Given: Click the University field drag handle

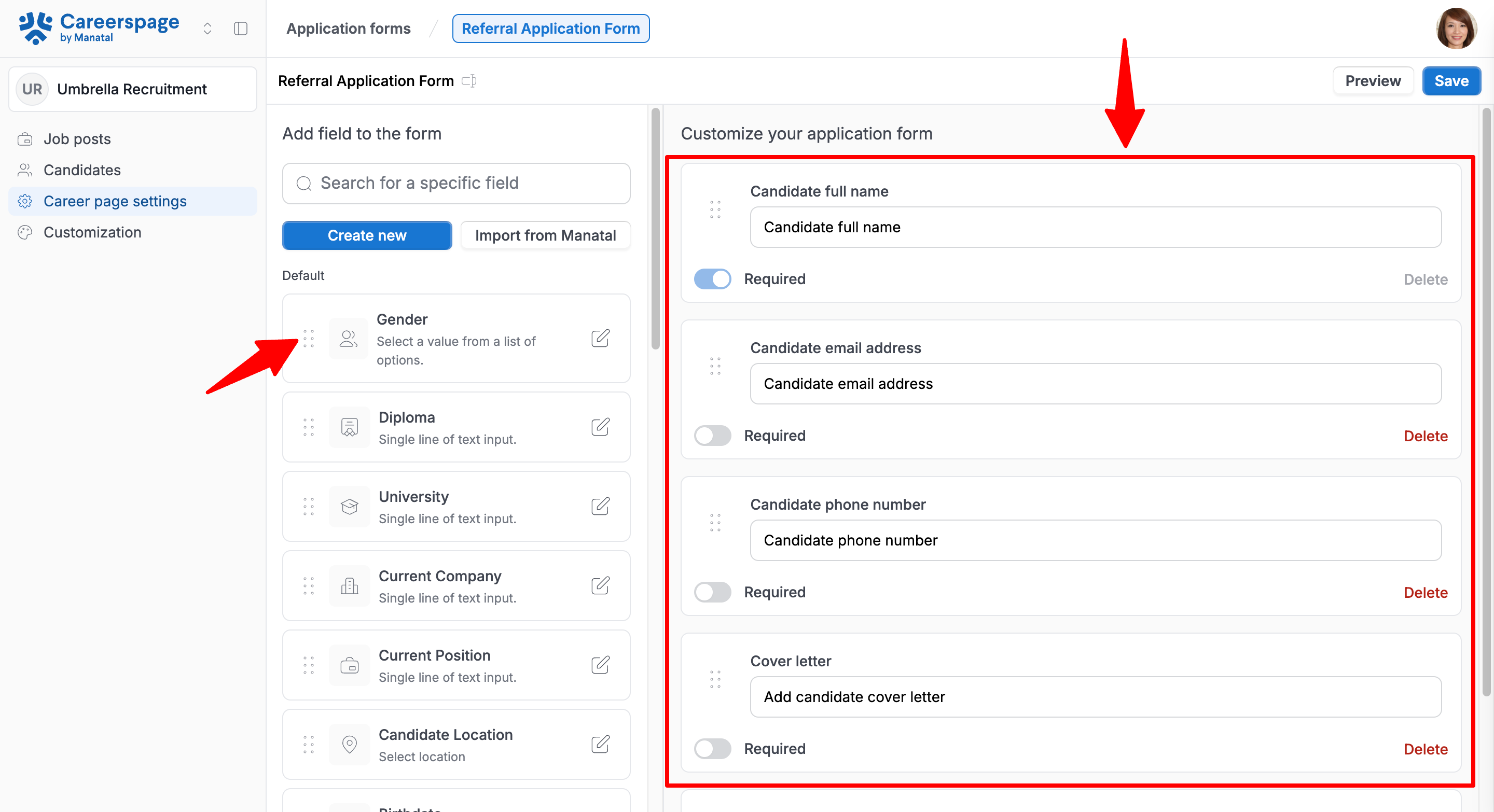Looking at the screenshot, I should pyautogui.click(x=309, y=507).
